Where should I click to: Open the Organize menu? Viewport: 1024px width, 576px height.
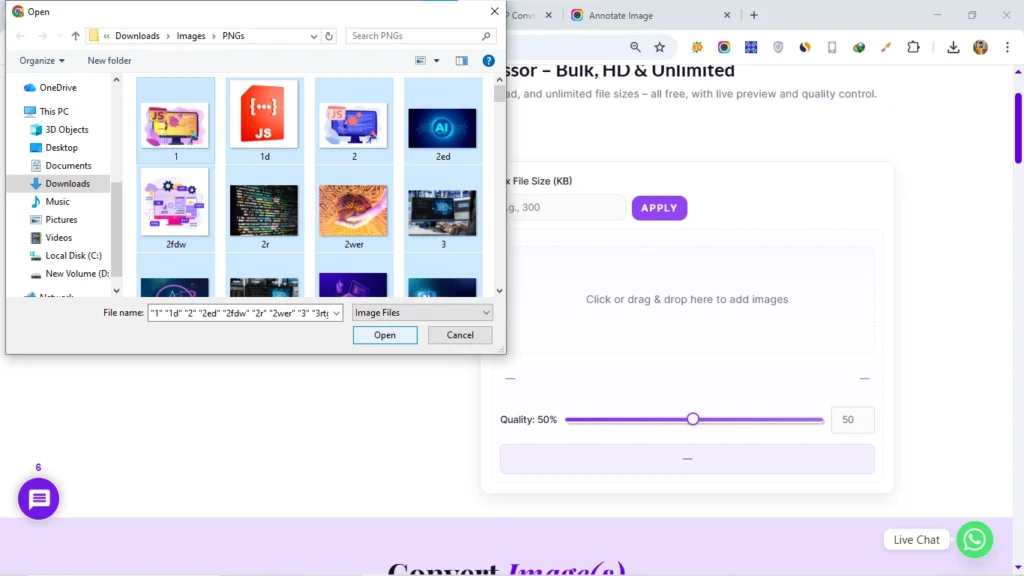(x=41, y=60)
